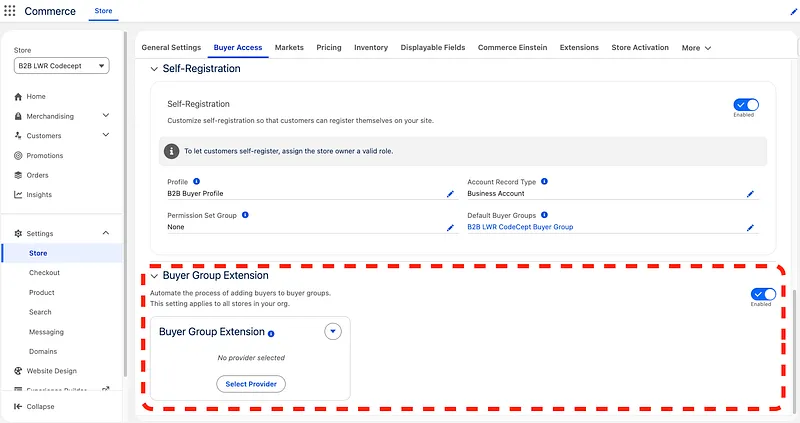
Task: Click the Select Provider button
Action: 251,384
